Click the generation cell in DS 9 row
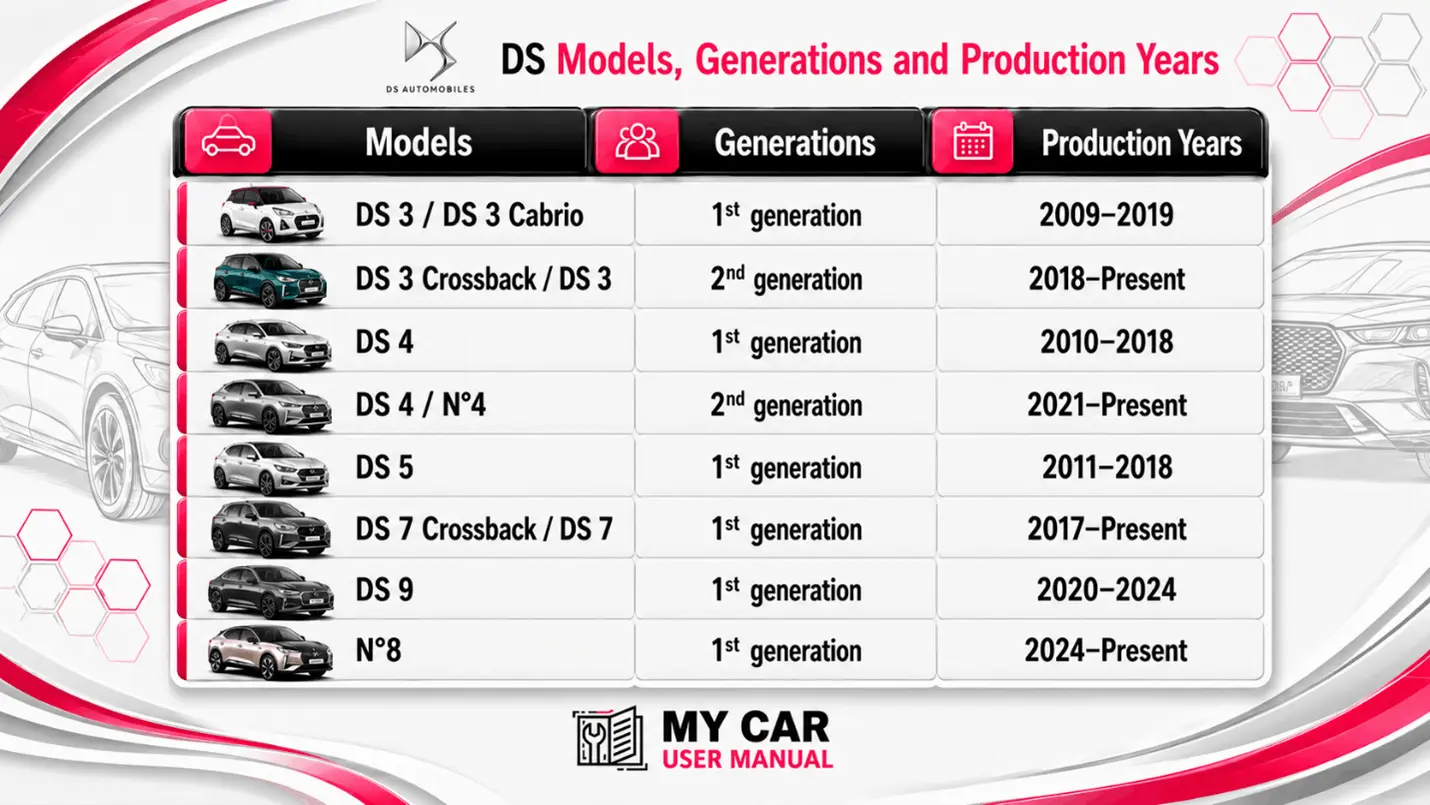This screenshot has width=1430, height=805. pos(786,590)
